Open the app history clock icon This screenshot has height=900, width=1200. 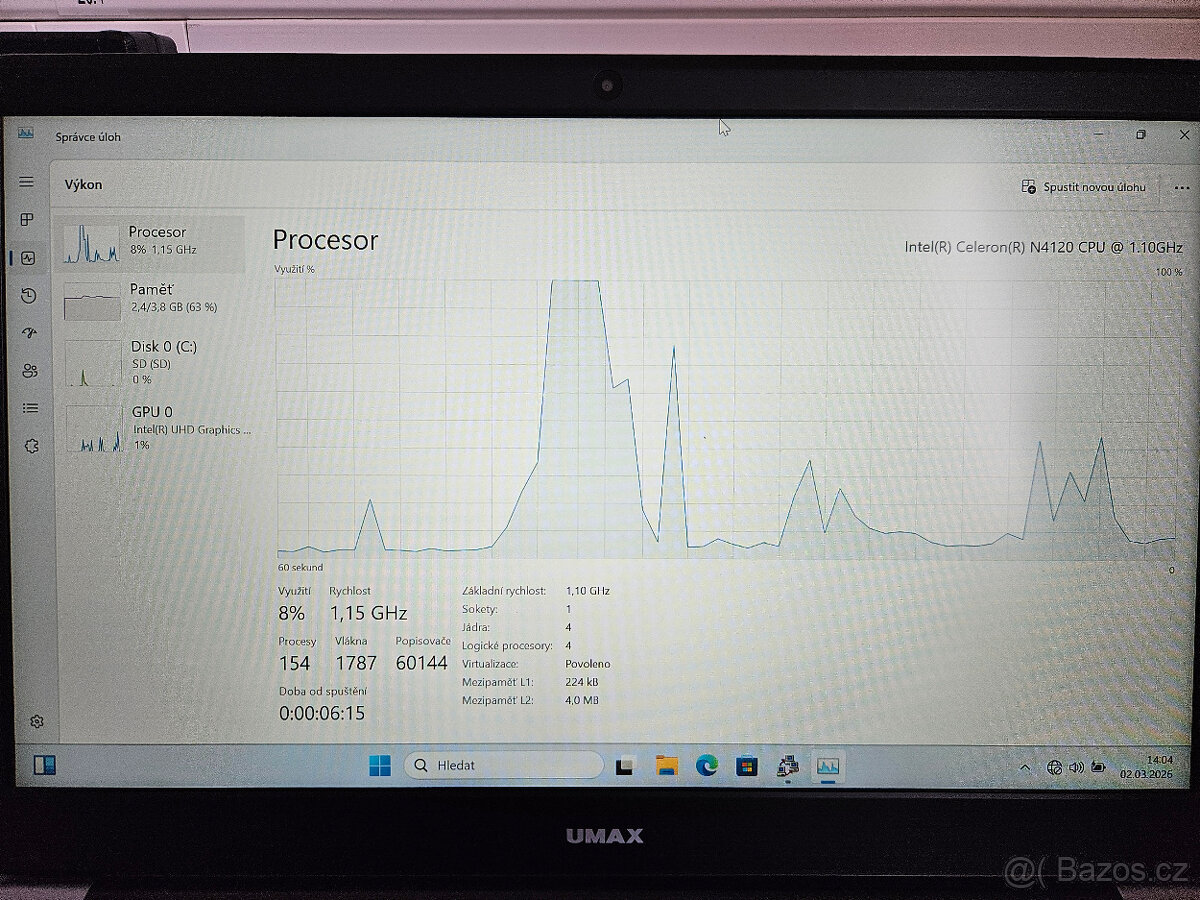27,296
